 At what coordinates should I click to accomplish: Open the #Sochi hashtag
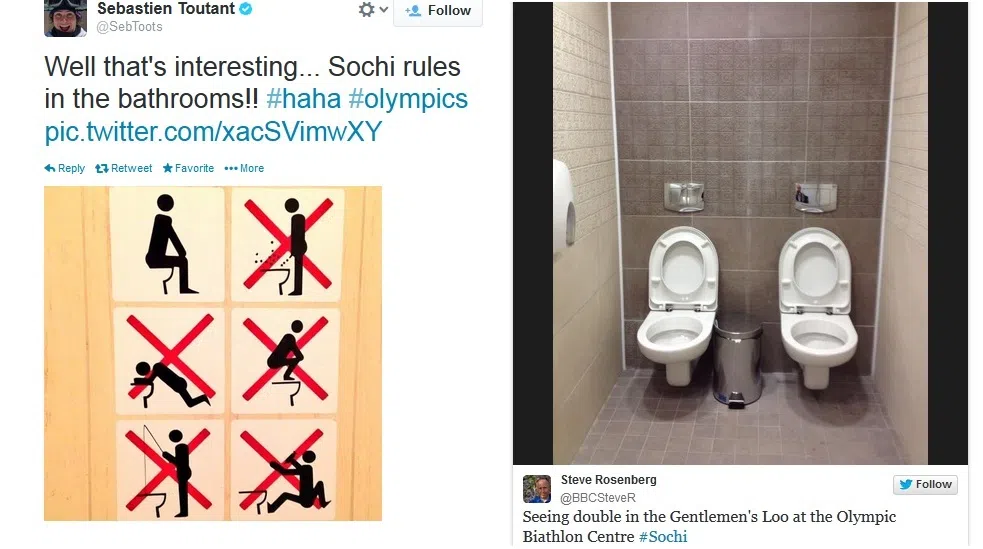663,537
